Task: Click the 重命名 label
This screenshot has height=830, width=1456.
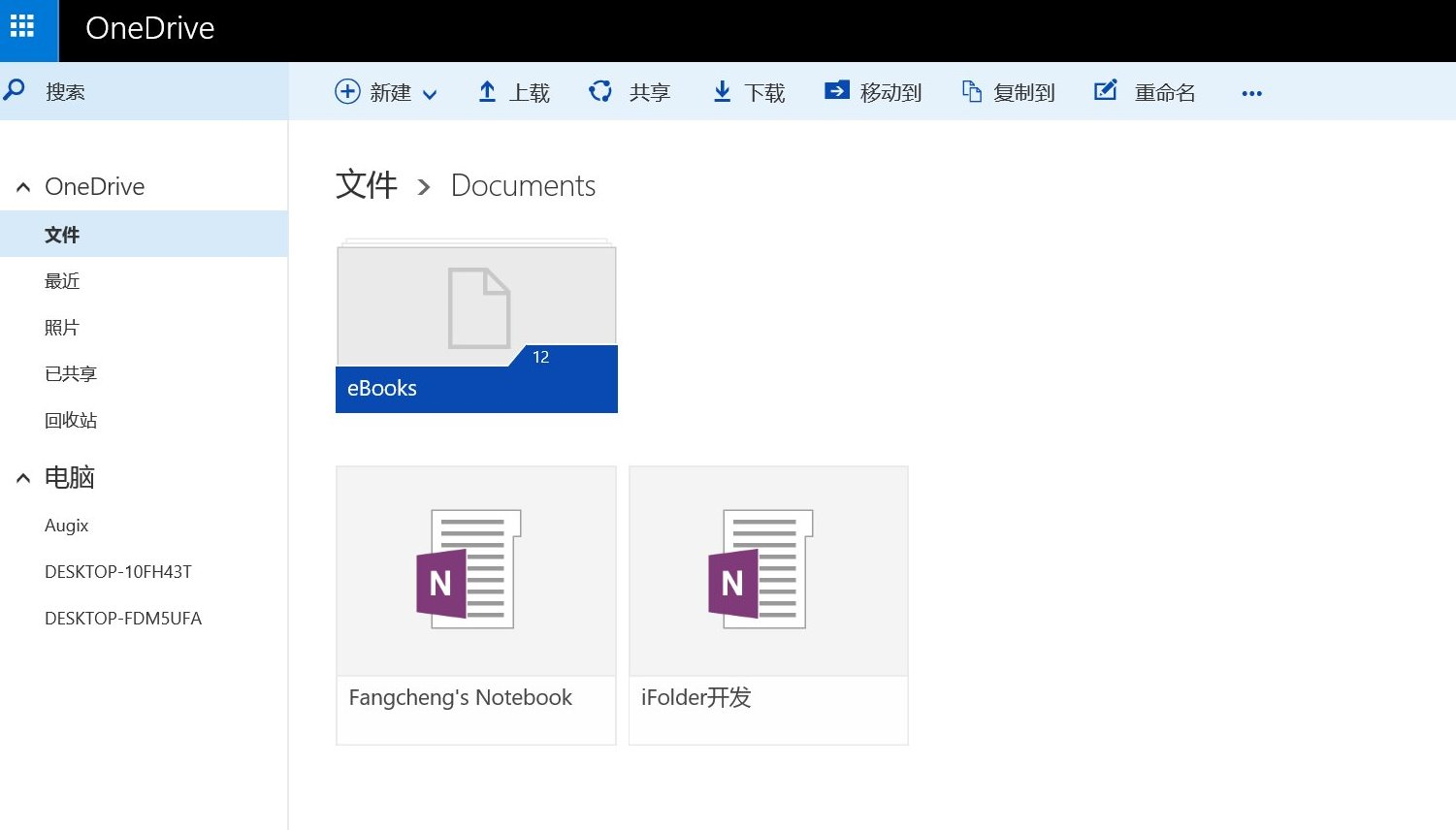Action: pos(1165,93)
